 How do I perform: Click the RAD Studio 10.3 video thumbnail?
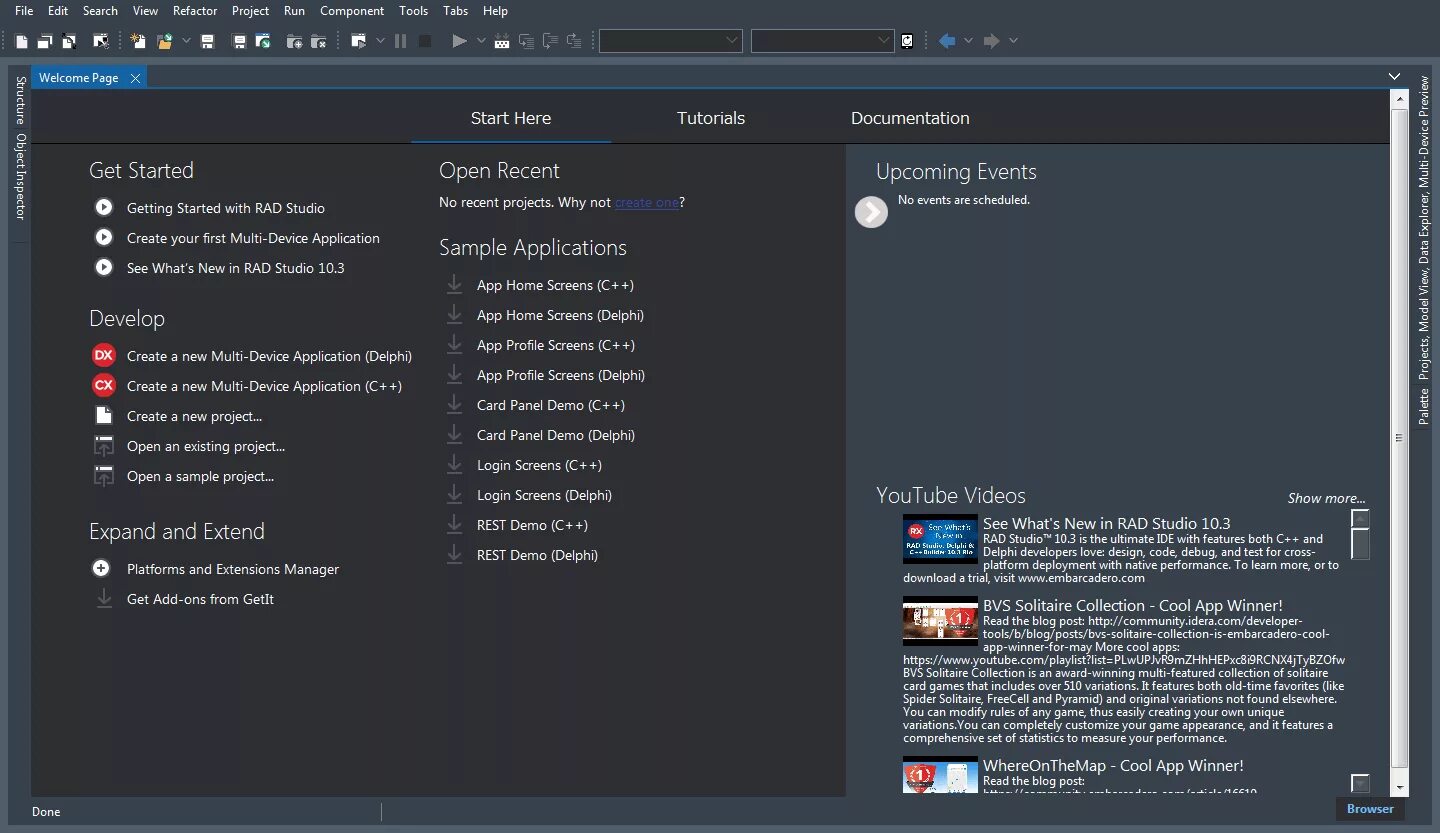coord(940,539)
